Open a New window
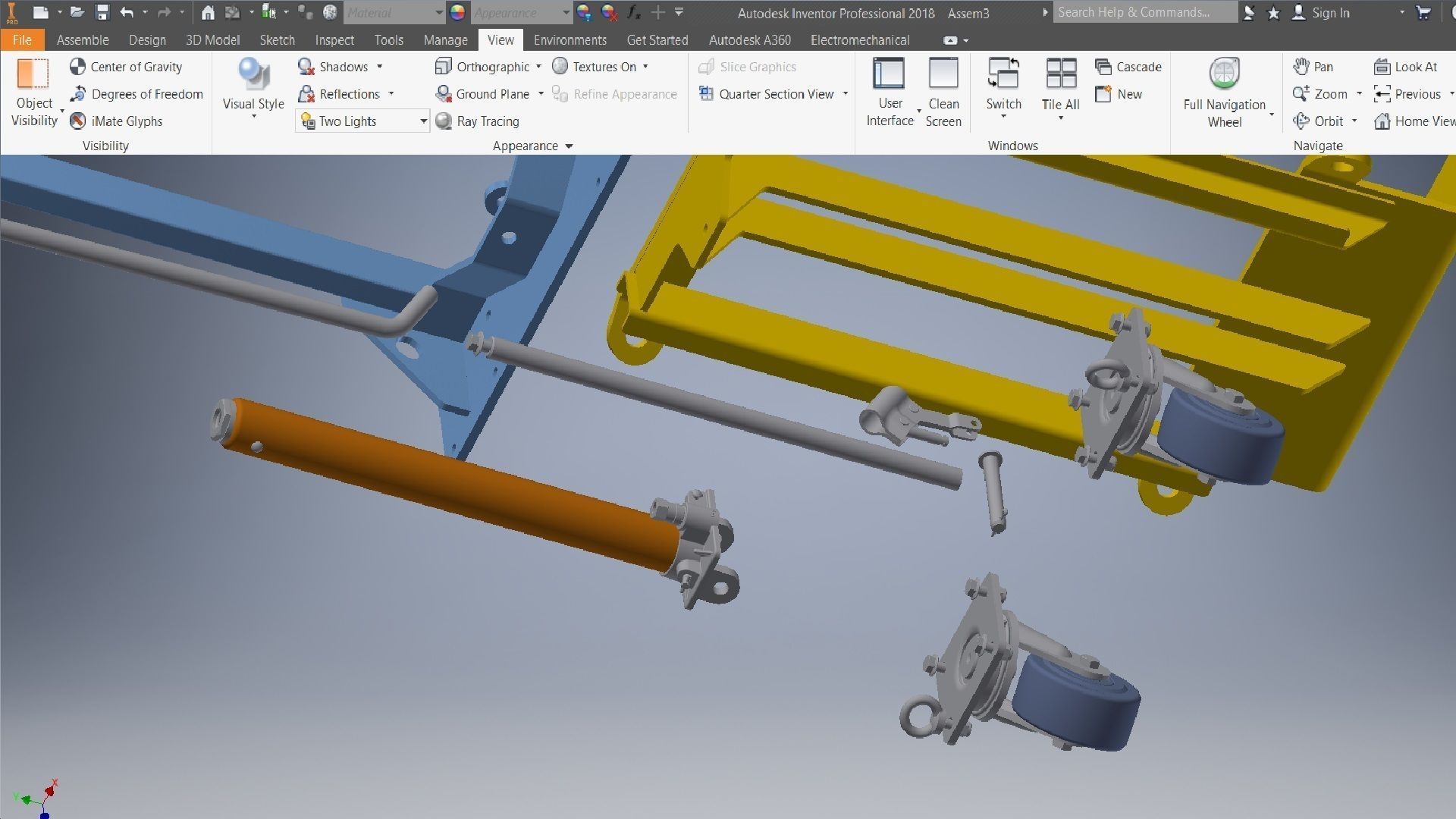Image resolution: width=1456 pixels, height=819 pixels. [1119, 94]
